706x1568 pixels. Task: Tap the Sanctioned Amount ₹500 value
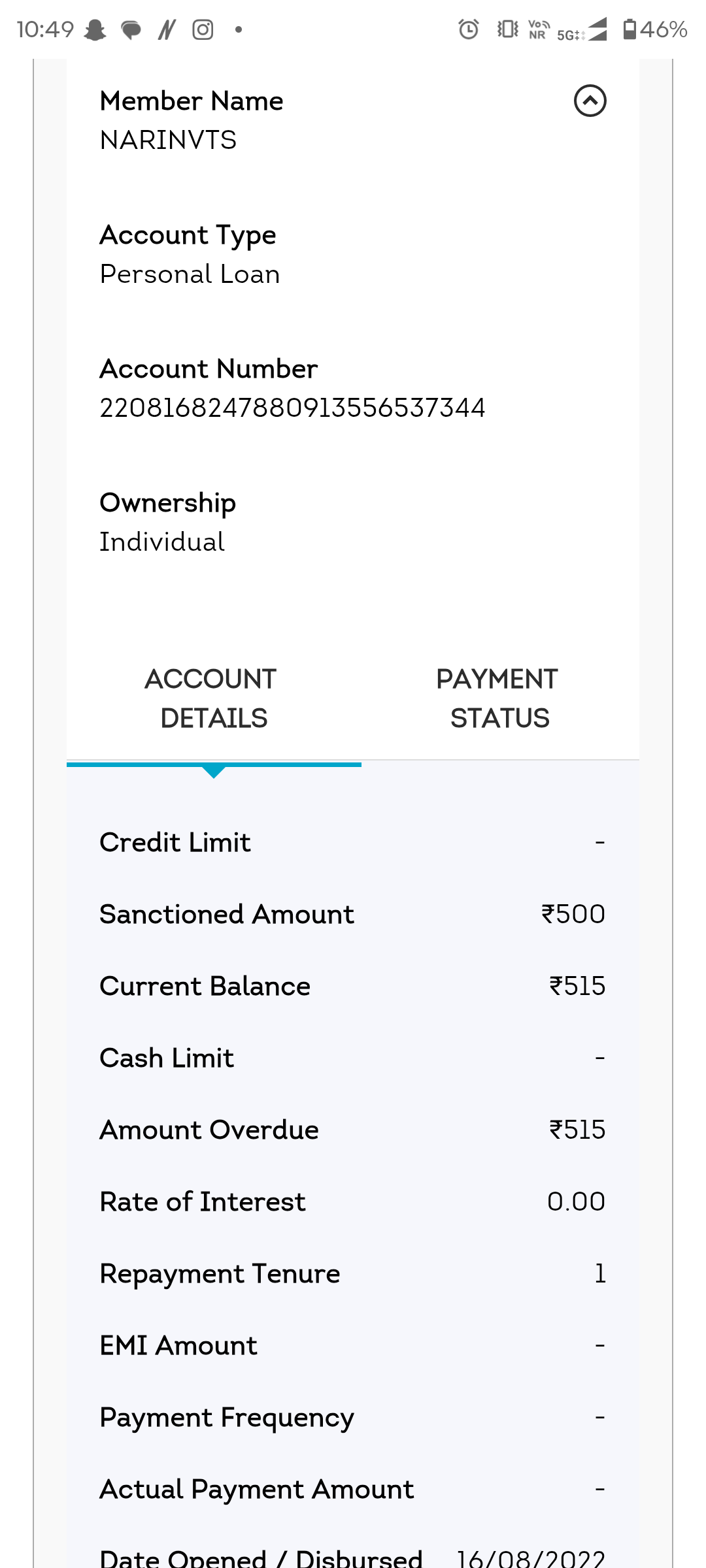[573, 914]
